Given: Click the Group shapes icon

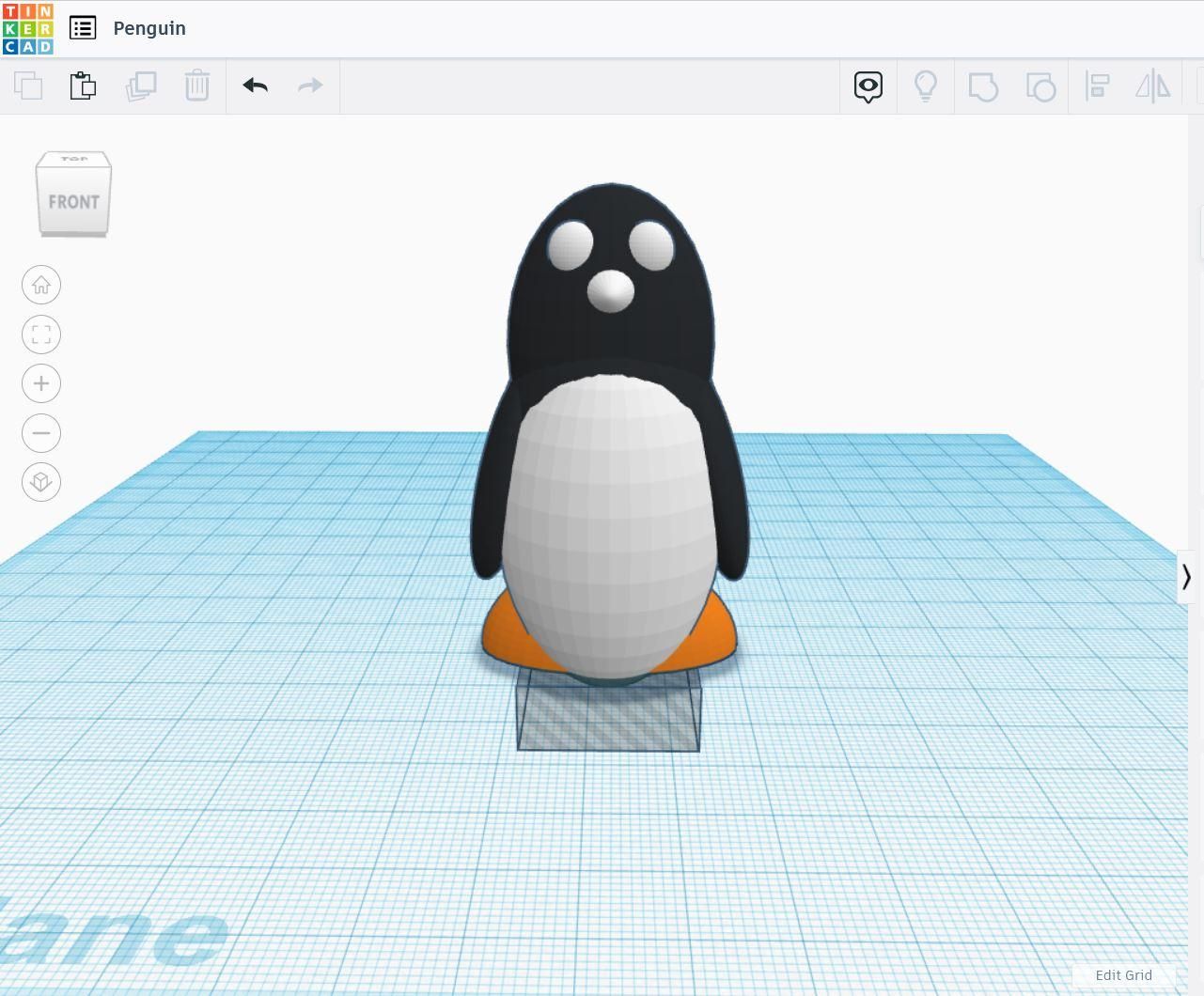Looking at the screenshot, I should coord(983,86).
